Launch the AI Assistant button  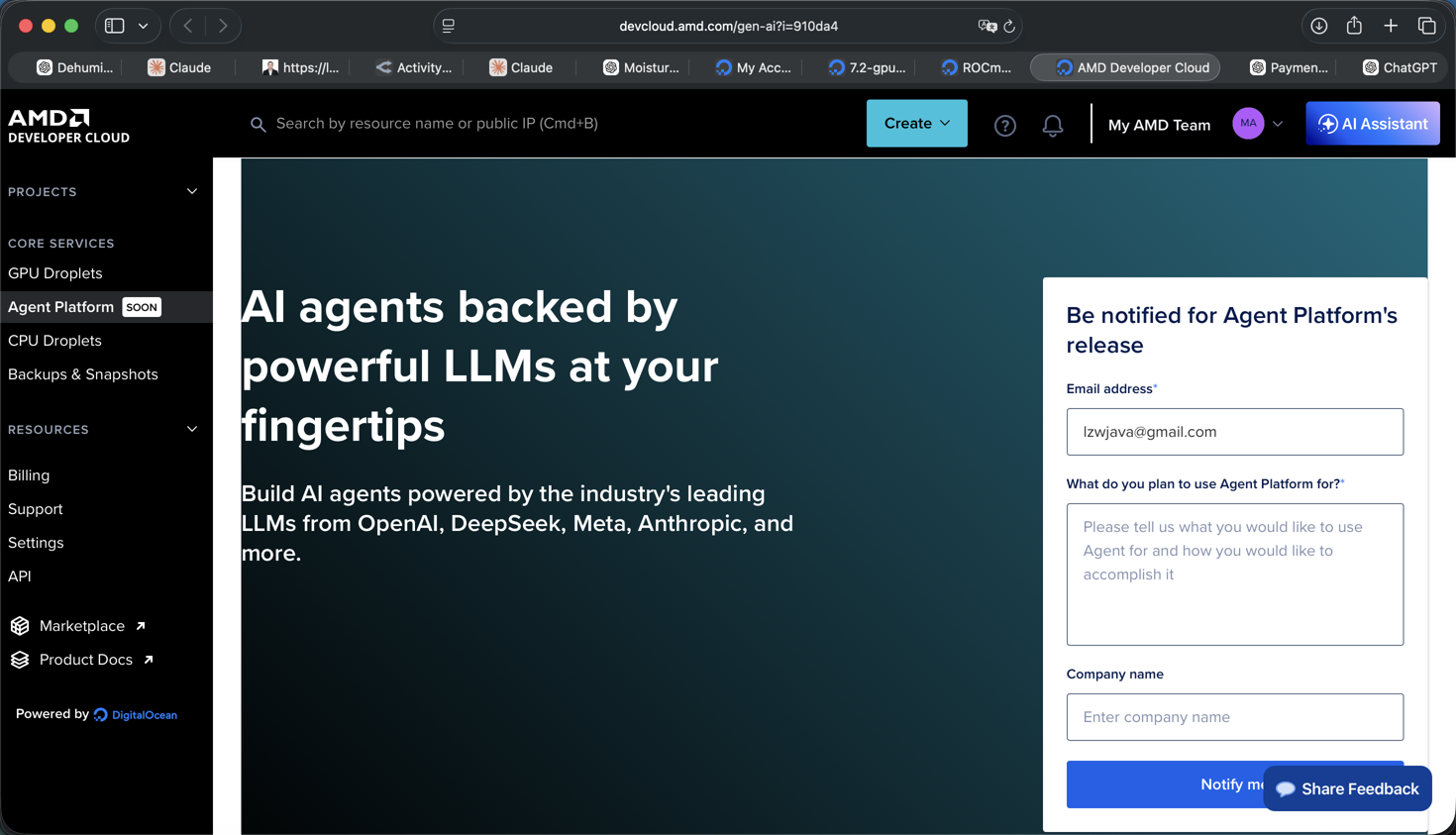(x=1372, y=124)
